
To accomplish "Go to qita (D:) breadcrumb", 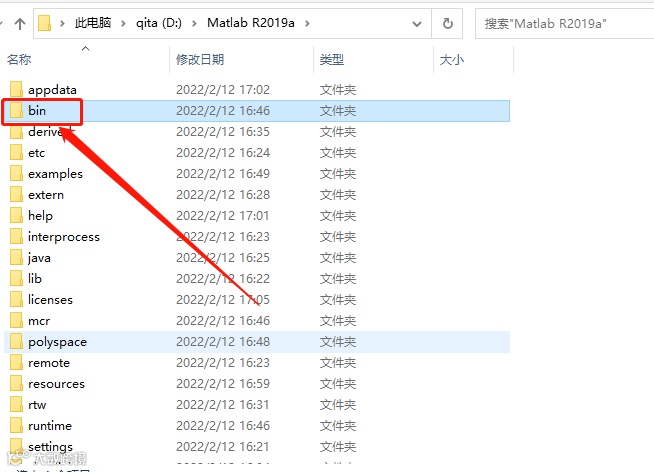I will (x=159, y=23).
